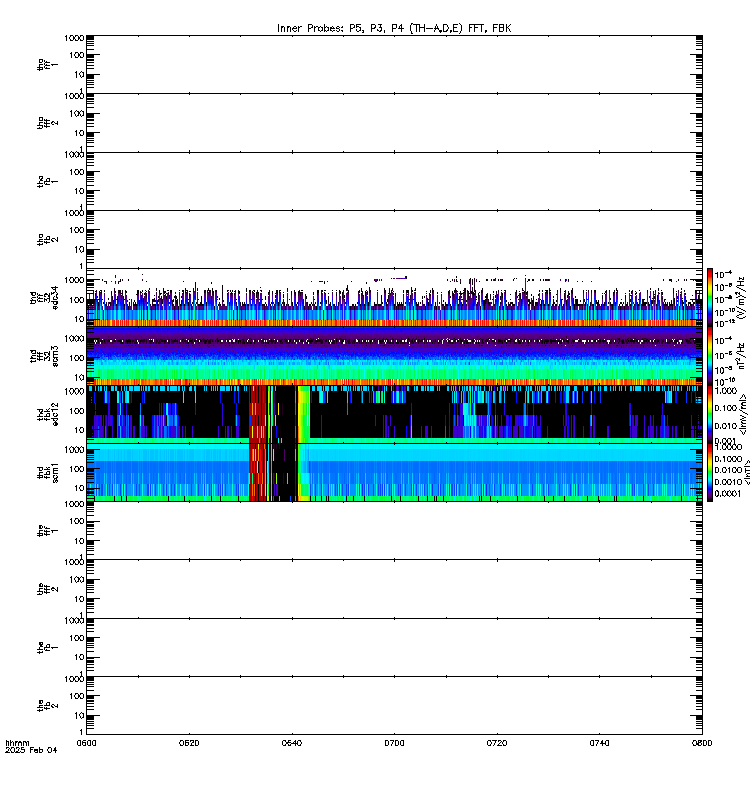Click the yellow-green band in thd fbk edc12 panel

(304, 414)
